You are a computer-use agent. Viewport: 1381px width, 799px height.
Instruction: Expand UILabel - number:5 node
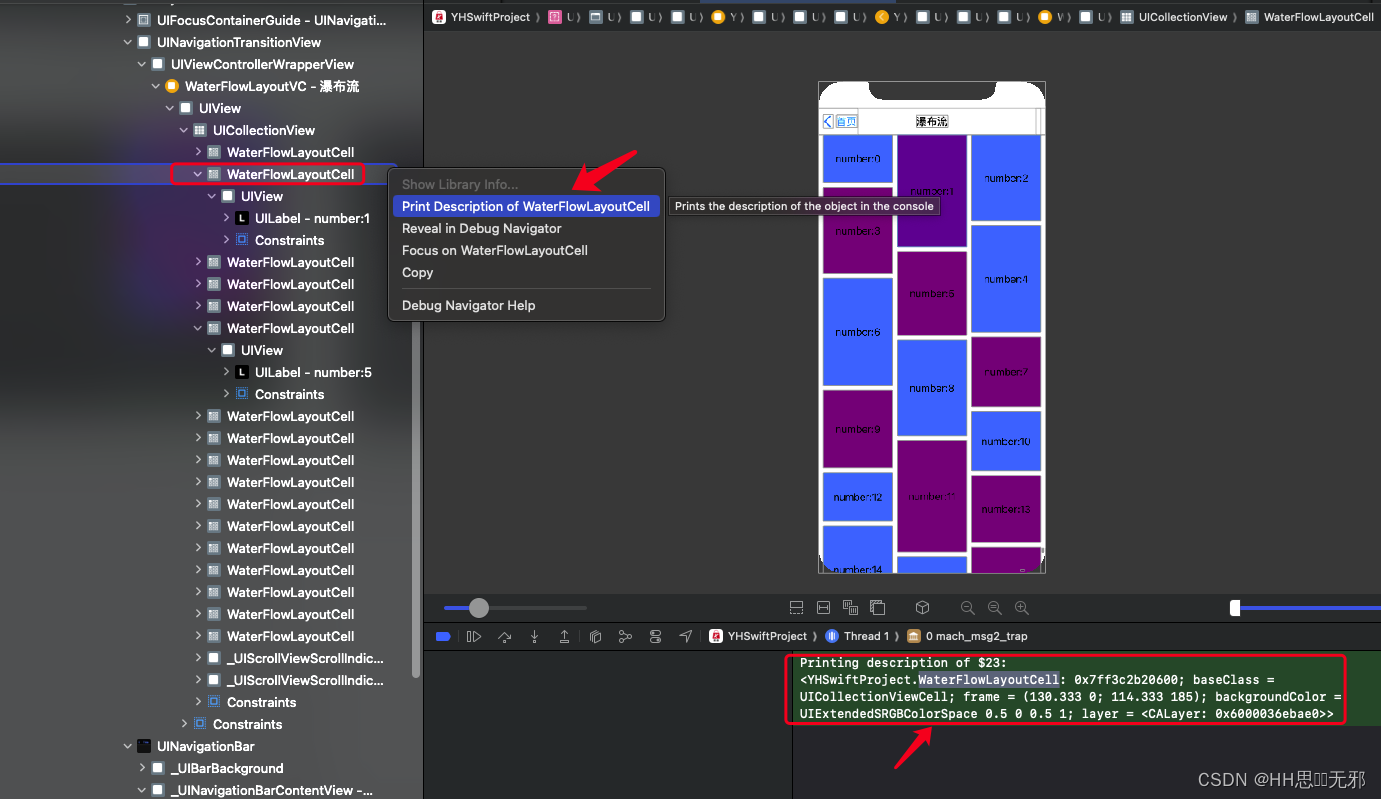226,372
